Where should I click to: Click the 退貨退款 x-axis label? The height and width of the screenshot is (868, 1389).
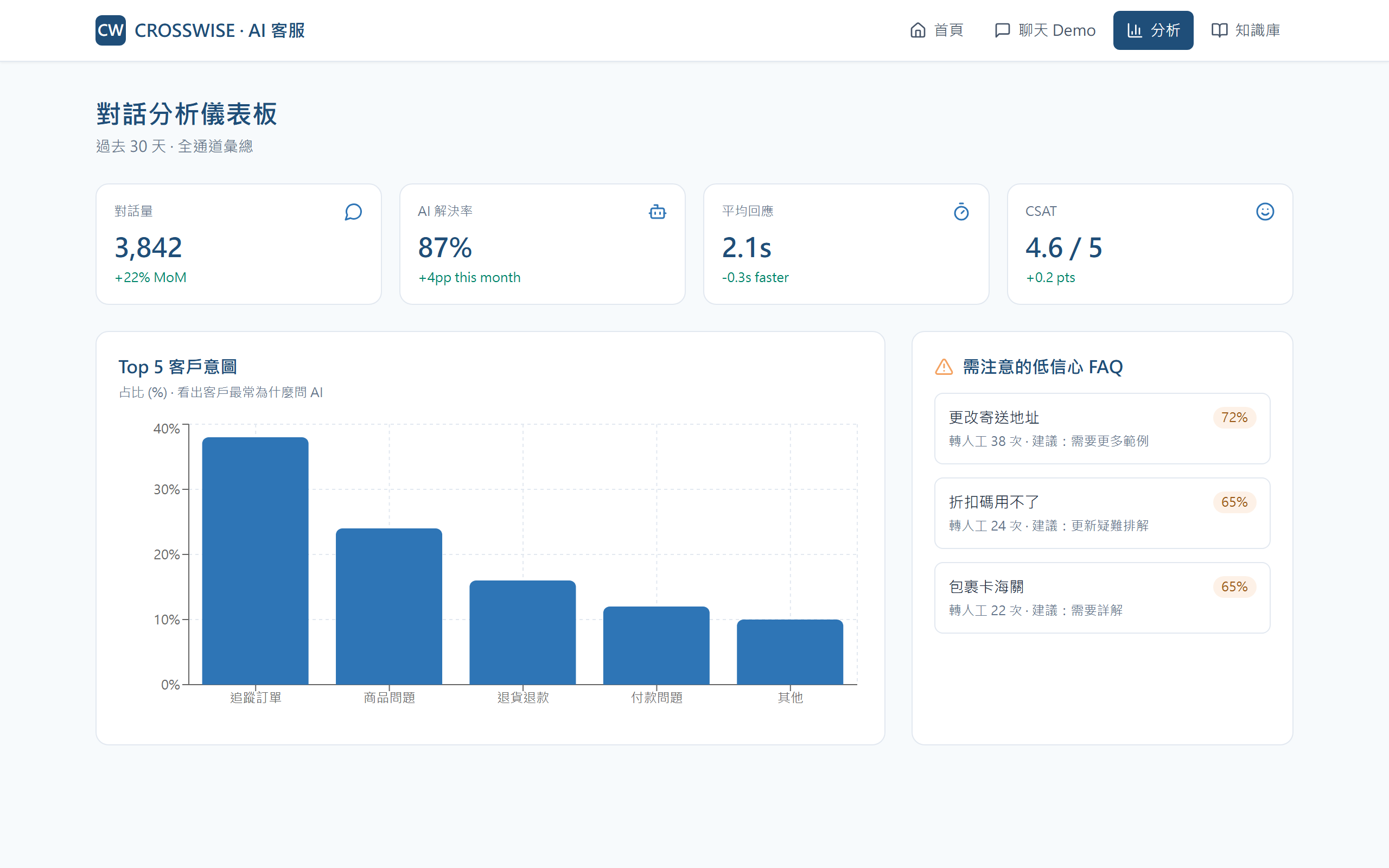pyautogui.click(x=523, y=698)
